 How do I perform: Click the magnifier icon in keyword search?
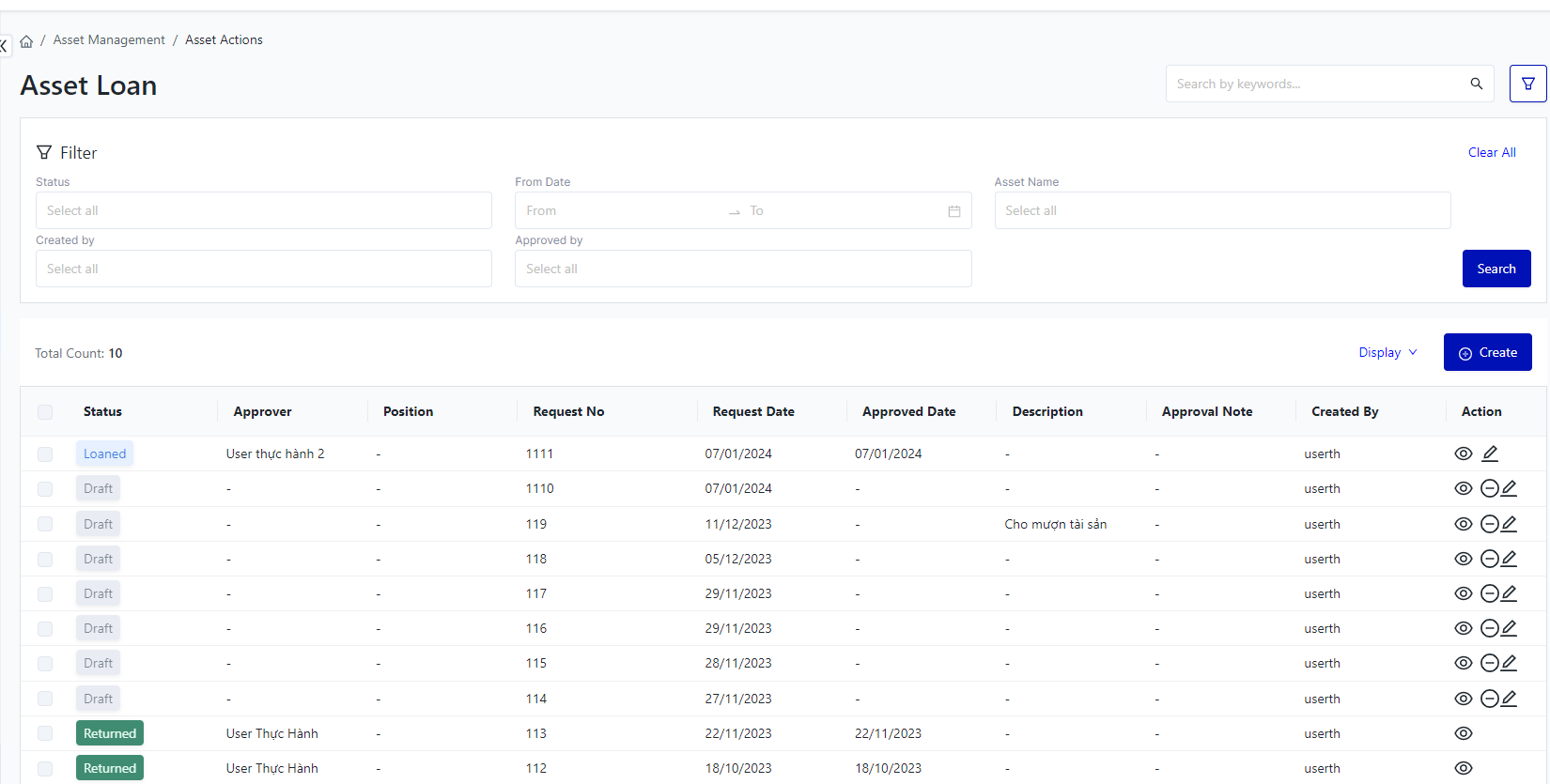1476,84
